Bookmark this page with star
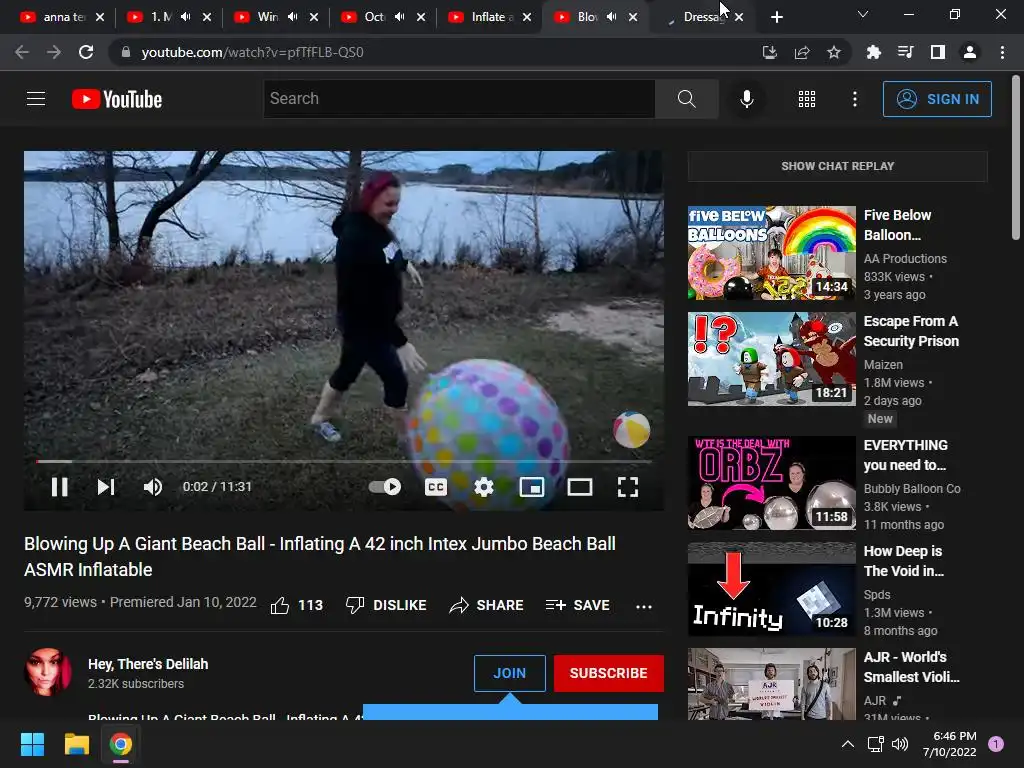The height and width of the screenshot is (768, 1024). [x=834, y=52]
